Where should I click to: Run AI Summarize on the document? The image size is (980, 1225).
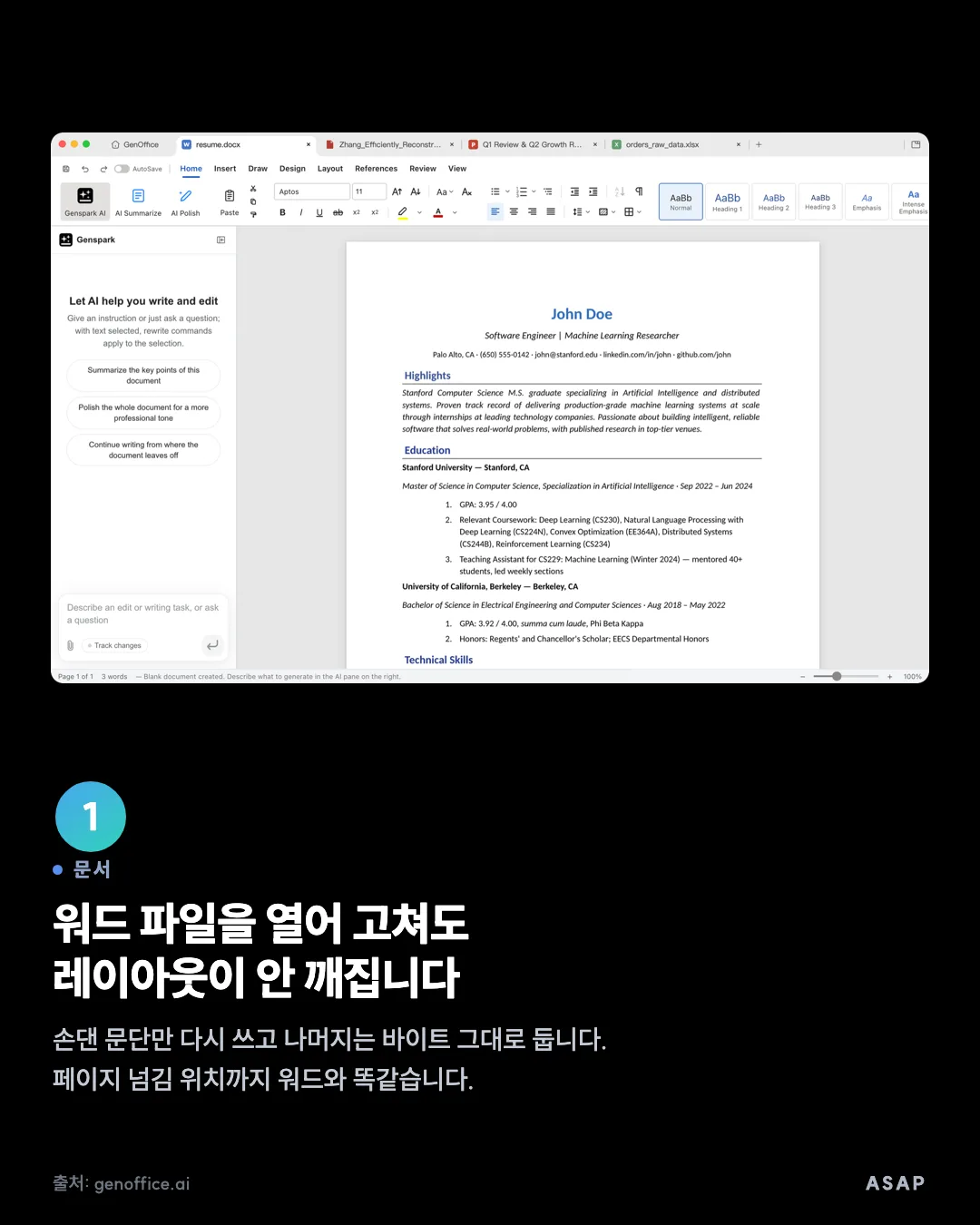(x=138, y=201)
